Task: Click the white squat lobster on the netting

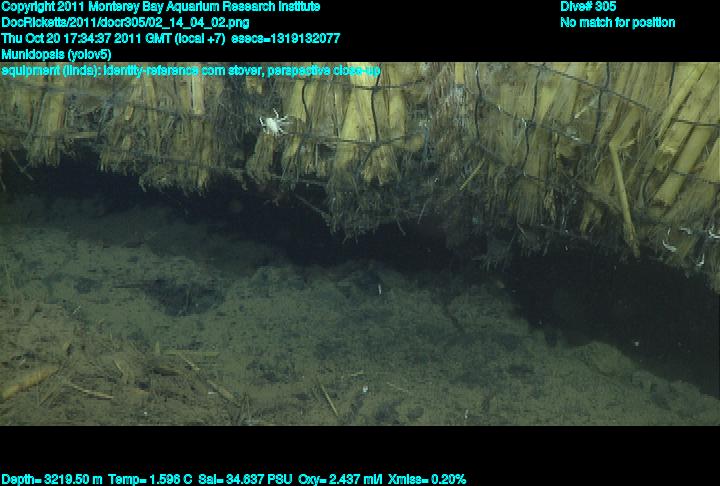Action: pyautogui.click(x=274, y=123)
